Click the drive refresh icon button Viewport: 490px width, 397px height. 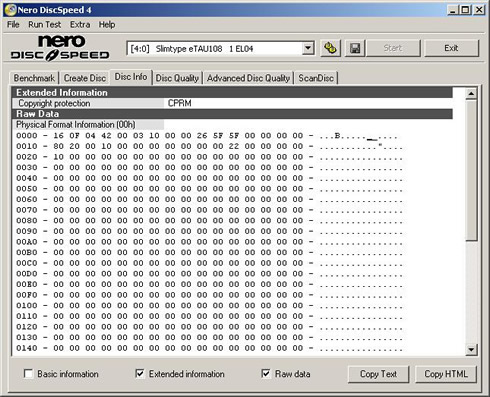click(x=330, y=48)
